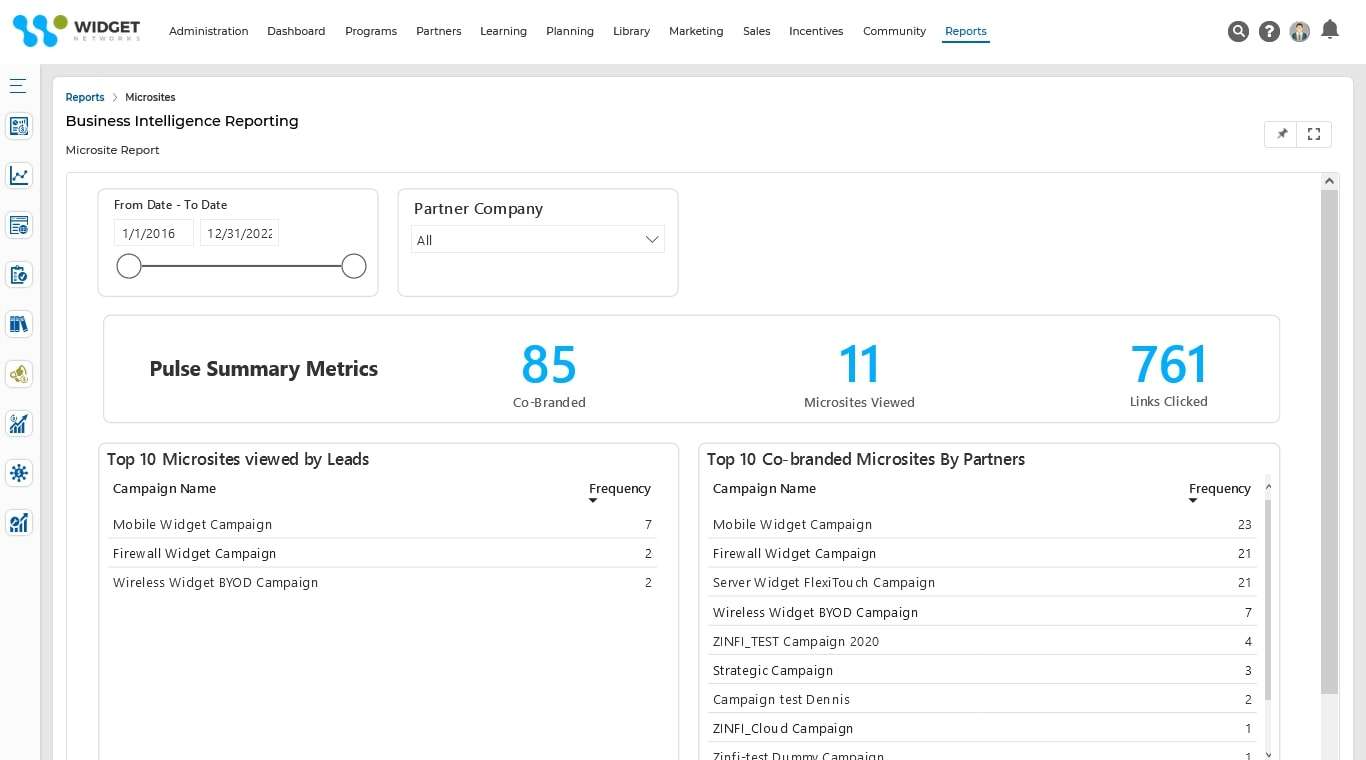The image size is (1366, 760).
Task: Click the left handle of the date range slider
Action: [128, 265]
